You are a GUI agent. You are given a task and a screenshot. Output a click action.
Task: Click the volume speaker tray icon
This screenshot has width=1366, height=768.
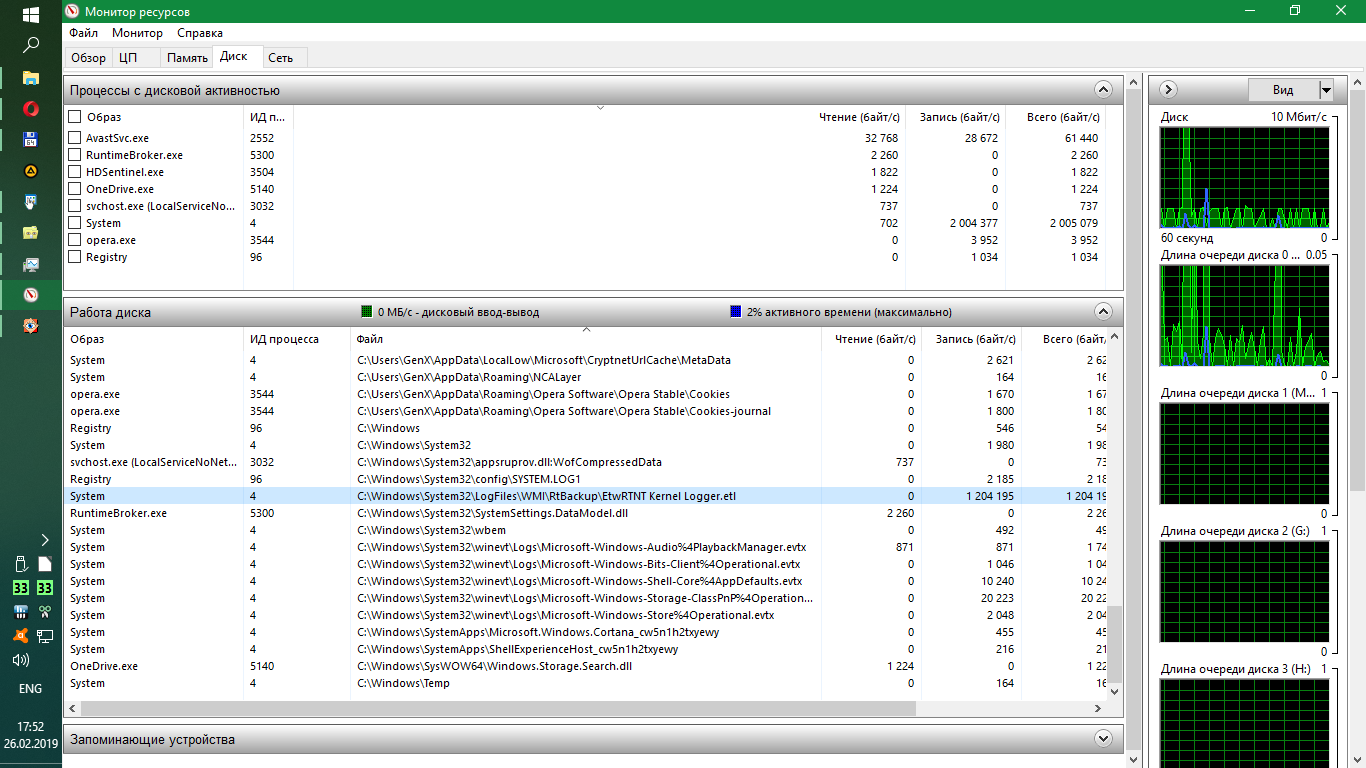(20, 660)
